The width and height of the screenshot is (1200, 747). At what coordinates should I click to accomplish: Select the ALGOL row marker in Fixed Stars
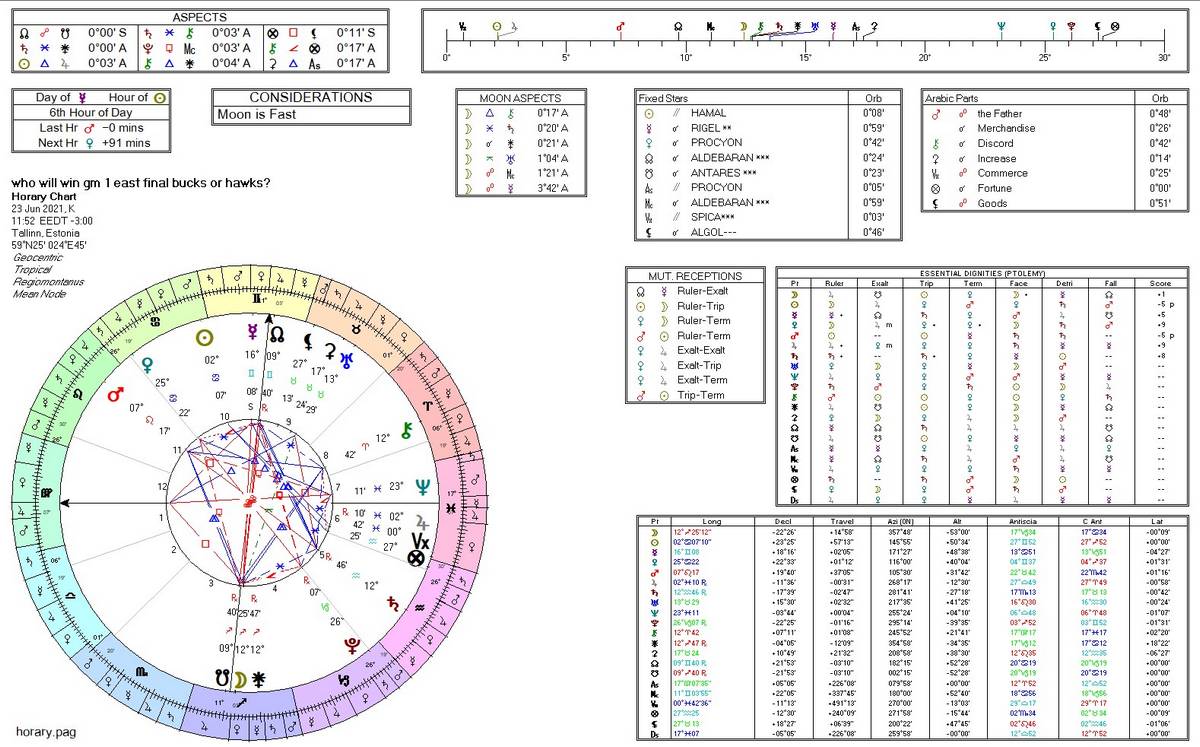click(x=648, y=231)
